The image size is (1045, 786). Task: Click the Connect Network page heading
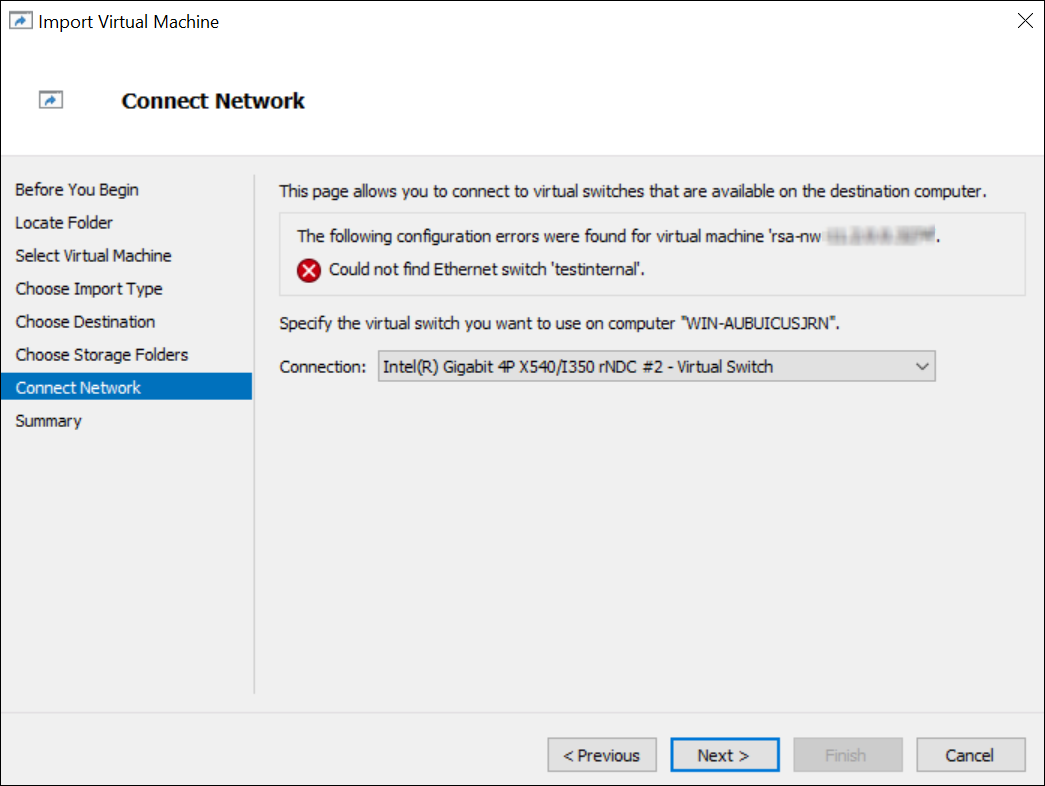click(x=213, y=101)
